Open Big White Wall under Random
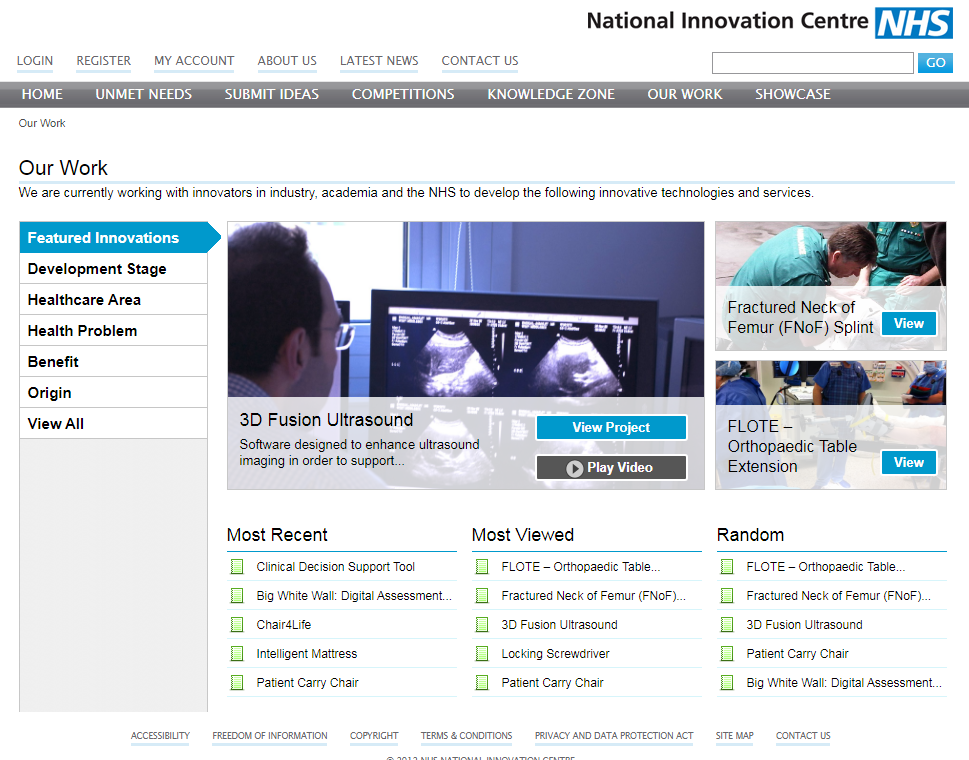This screenshot has width=969, height=760. pyautogui.click(x=844, y=683)
